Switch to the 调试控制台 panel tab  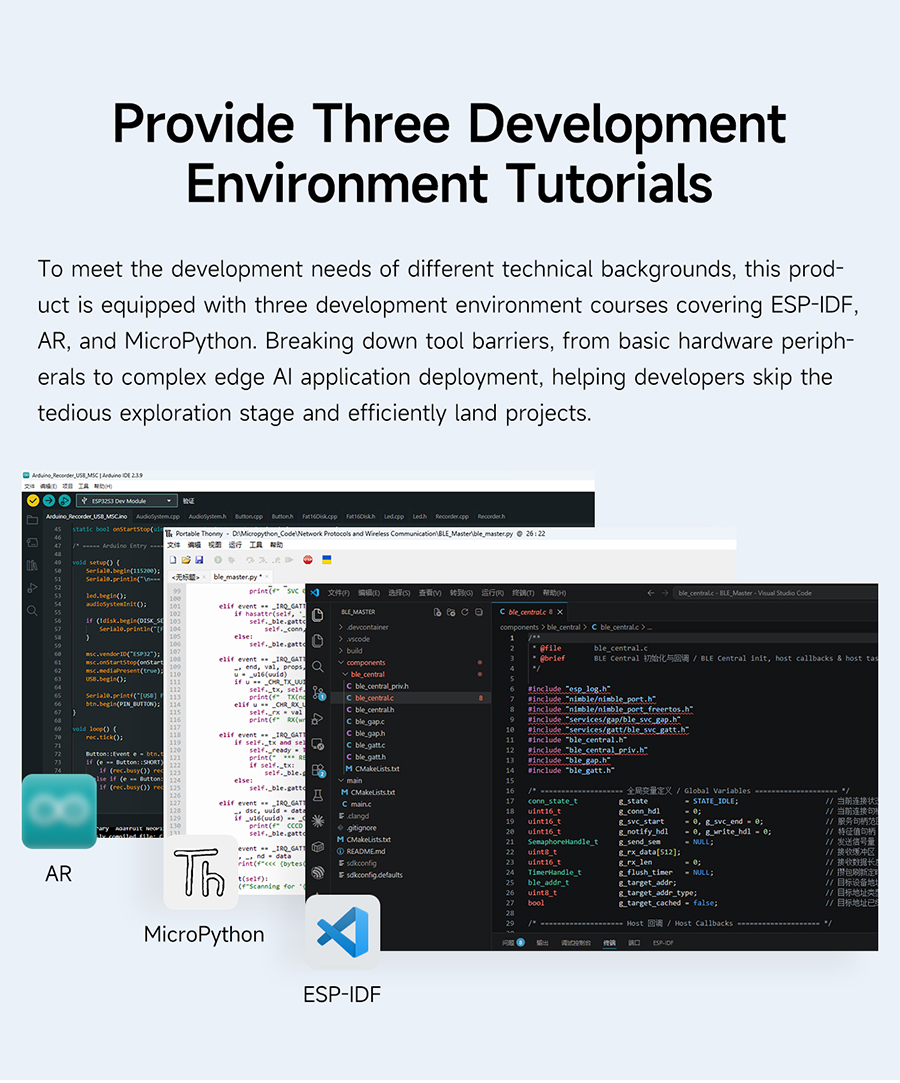tap(575, 942)
